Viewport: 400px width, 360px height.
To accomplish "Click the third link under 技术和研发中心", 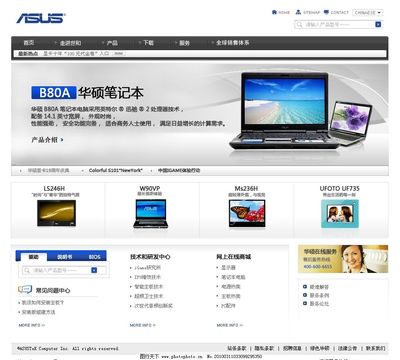I will click(149, 287).
